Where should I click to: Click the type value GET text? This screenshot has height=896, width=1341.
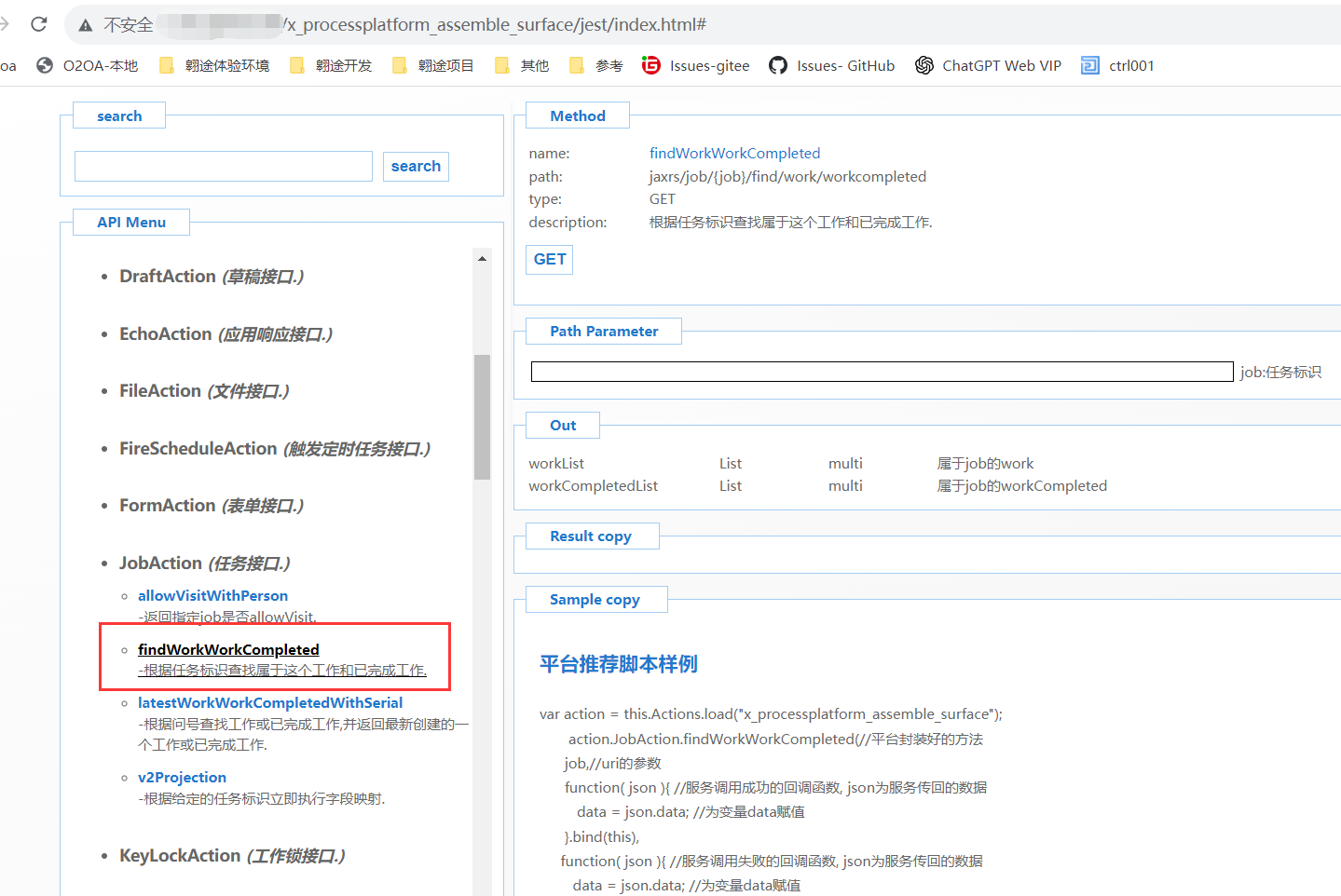click(x=663, y=199)
